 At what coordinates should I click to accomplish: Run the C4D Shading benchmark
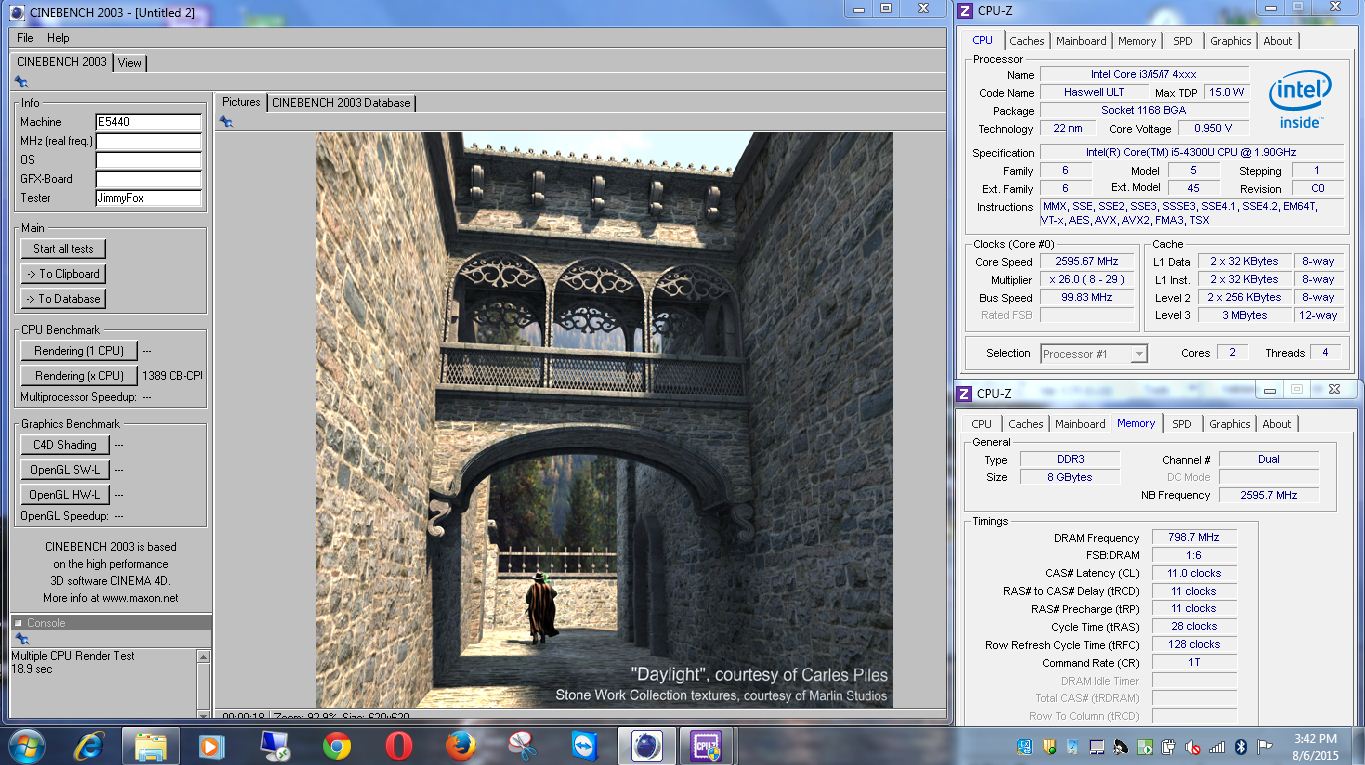tap(64, 445)
